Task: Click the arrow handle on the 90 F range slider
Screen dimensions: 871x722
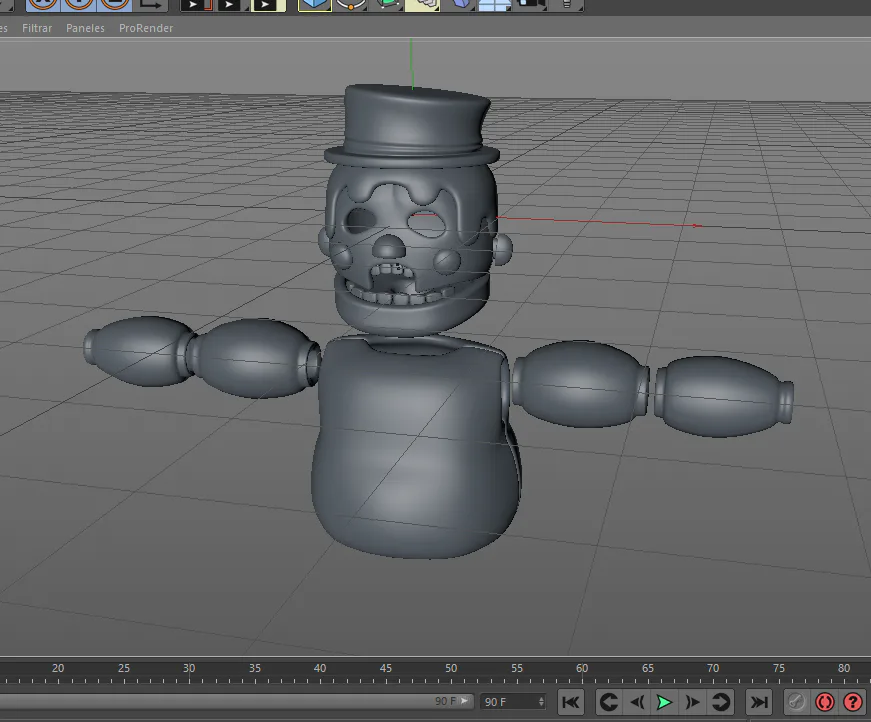Action: (464, 701)
